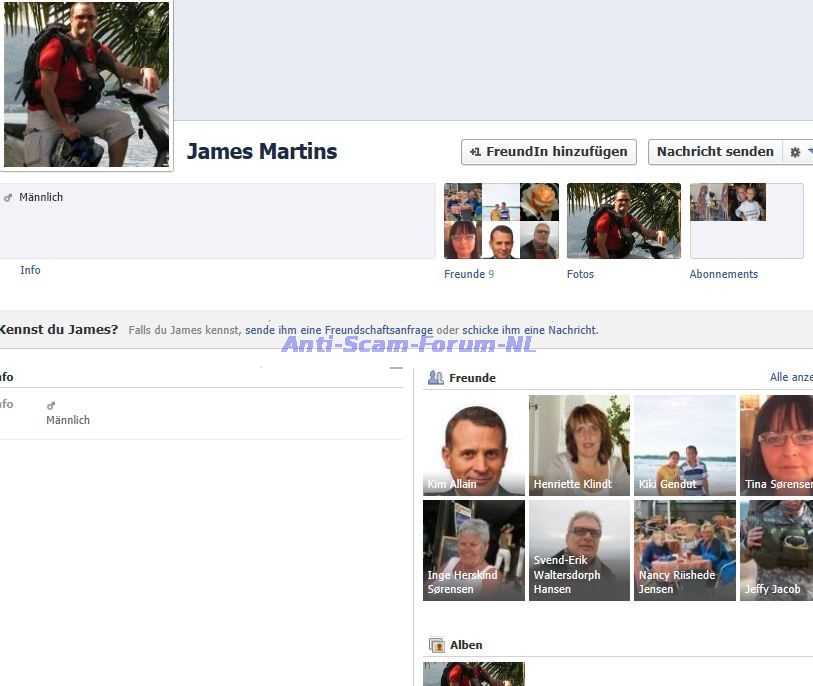Open Henriette Klindt's friend photo
Image resolution: width=813 pixels, height=686 pixels.
579,445
